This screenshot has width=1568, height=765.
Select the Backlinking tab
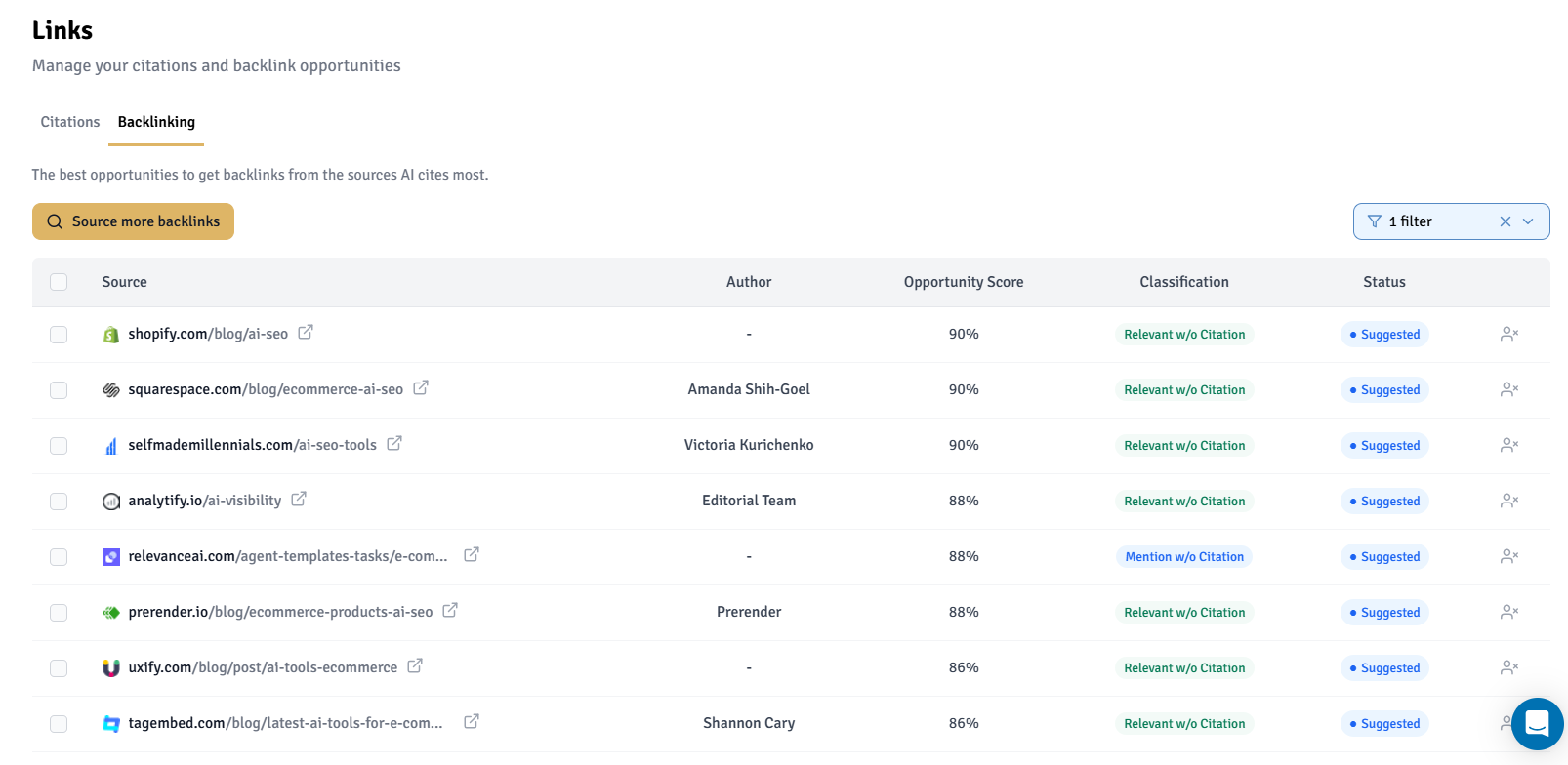pyautogui.click(x=156, y=122)
